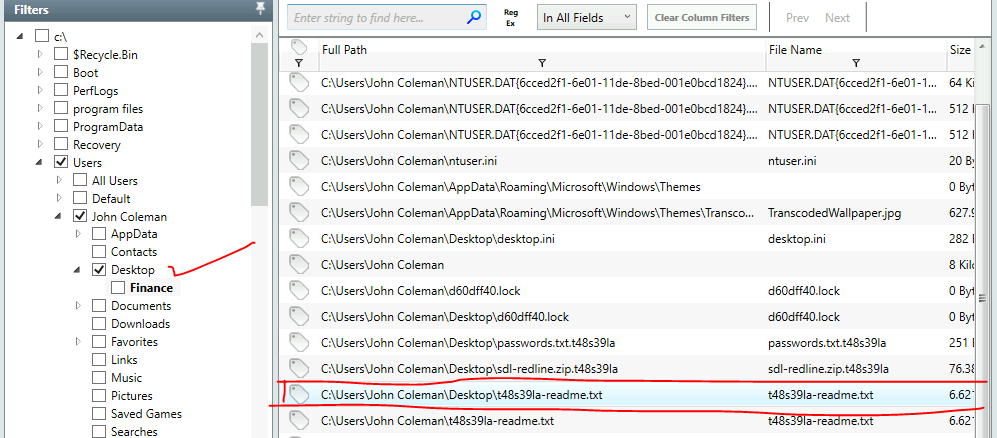Sort by the Size column header
Image resolution: width=997 pixels, height=438 pixels.
[960, 49]
